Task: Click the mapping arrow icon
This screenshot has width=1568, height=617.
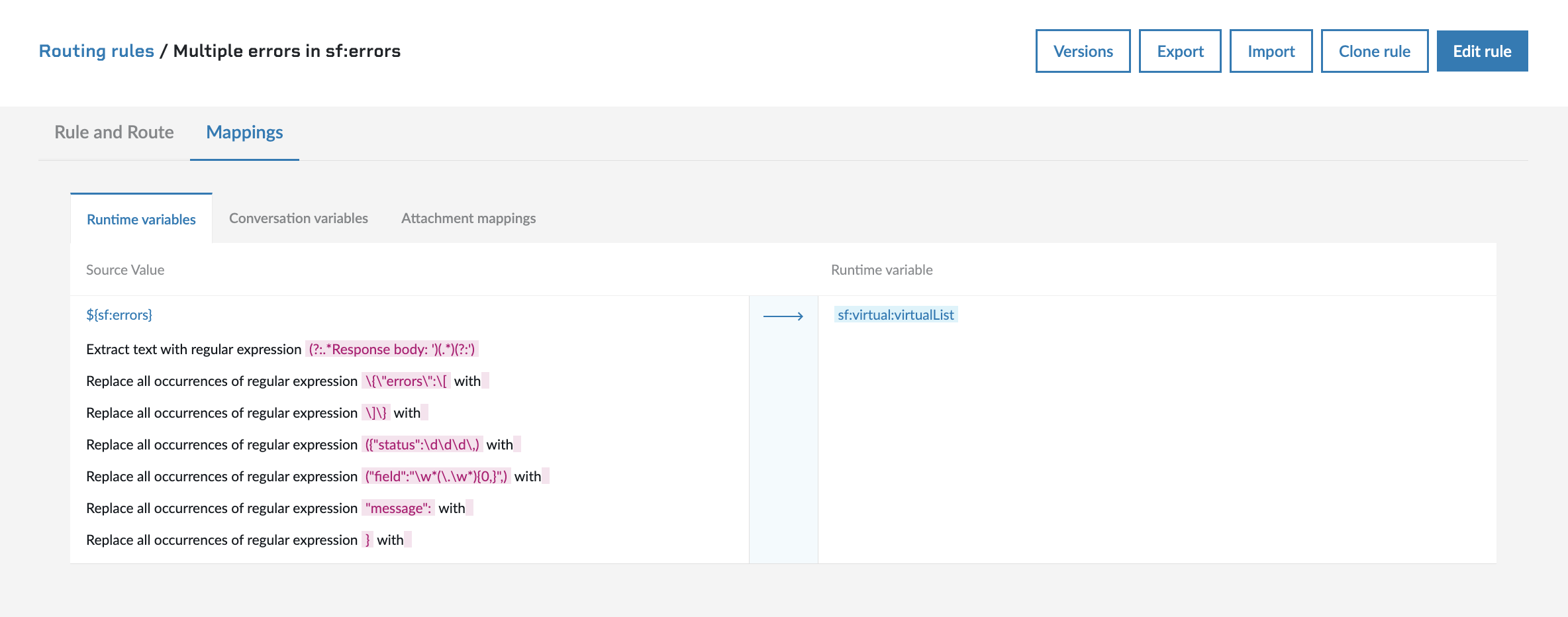Action: 783,316
